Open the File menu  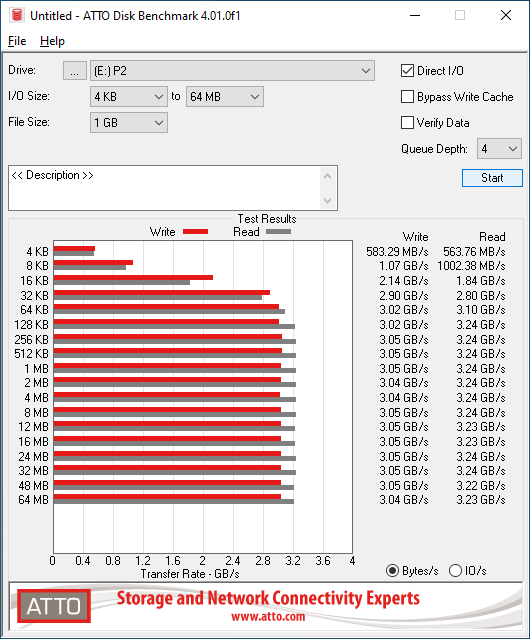pos(17,41)
